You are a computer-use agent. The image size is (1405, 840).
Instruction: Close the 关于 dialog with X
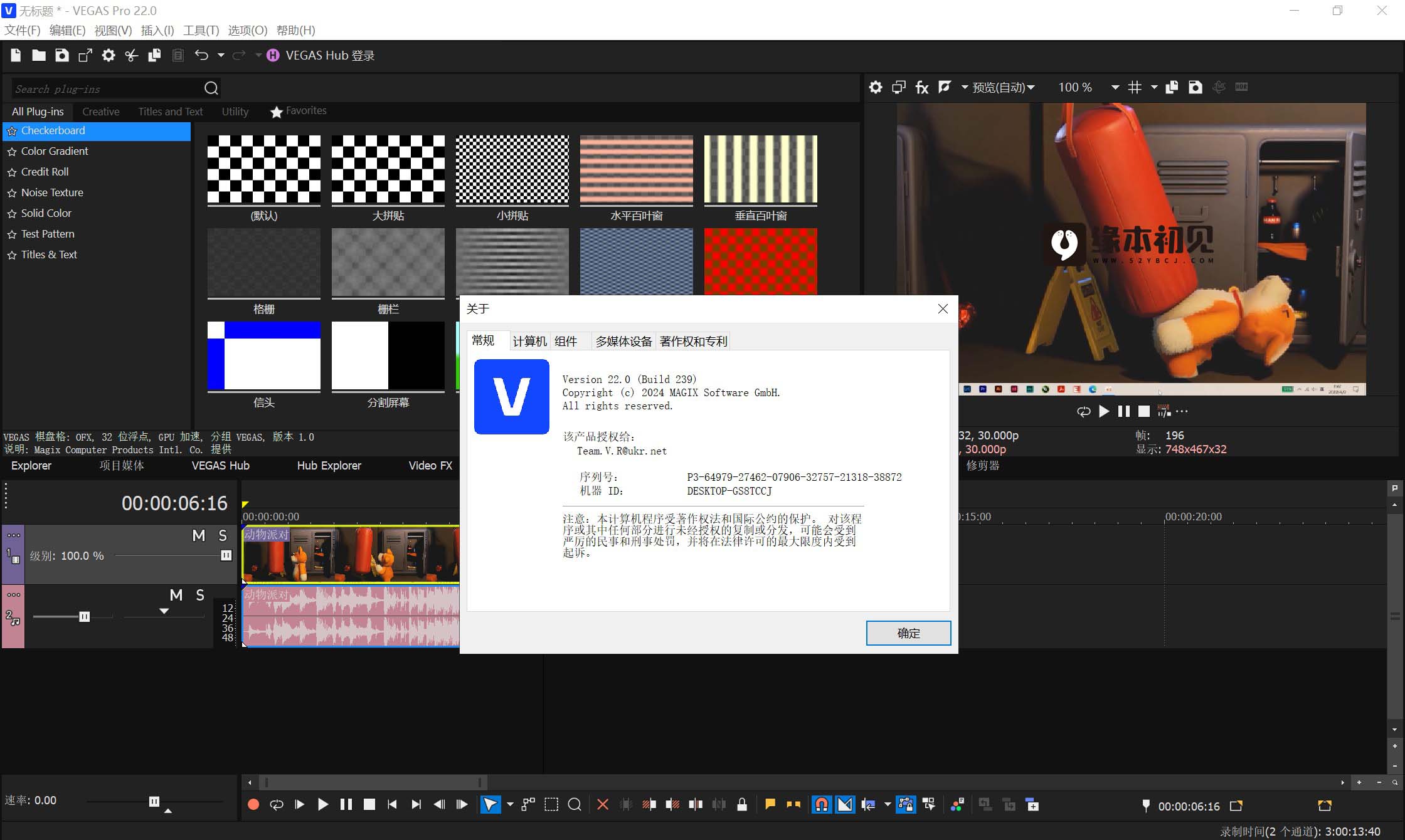(x=943, y=308)
